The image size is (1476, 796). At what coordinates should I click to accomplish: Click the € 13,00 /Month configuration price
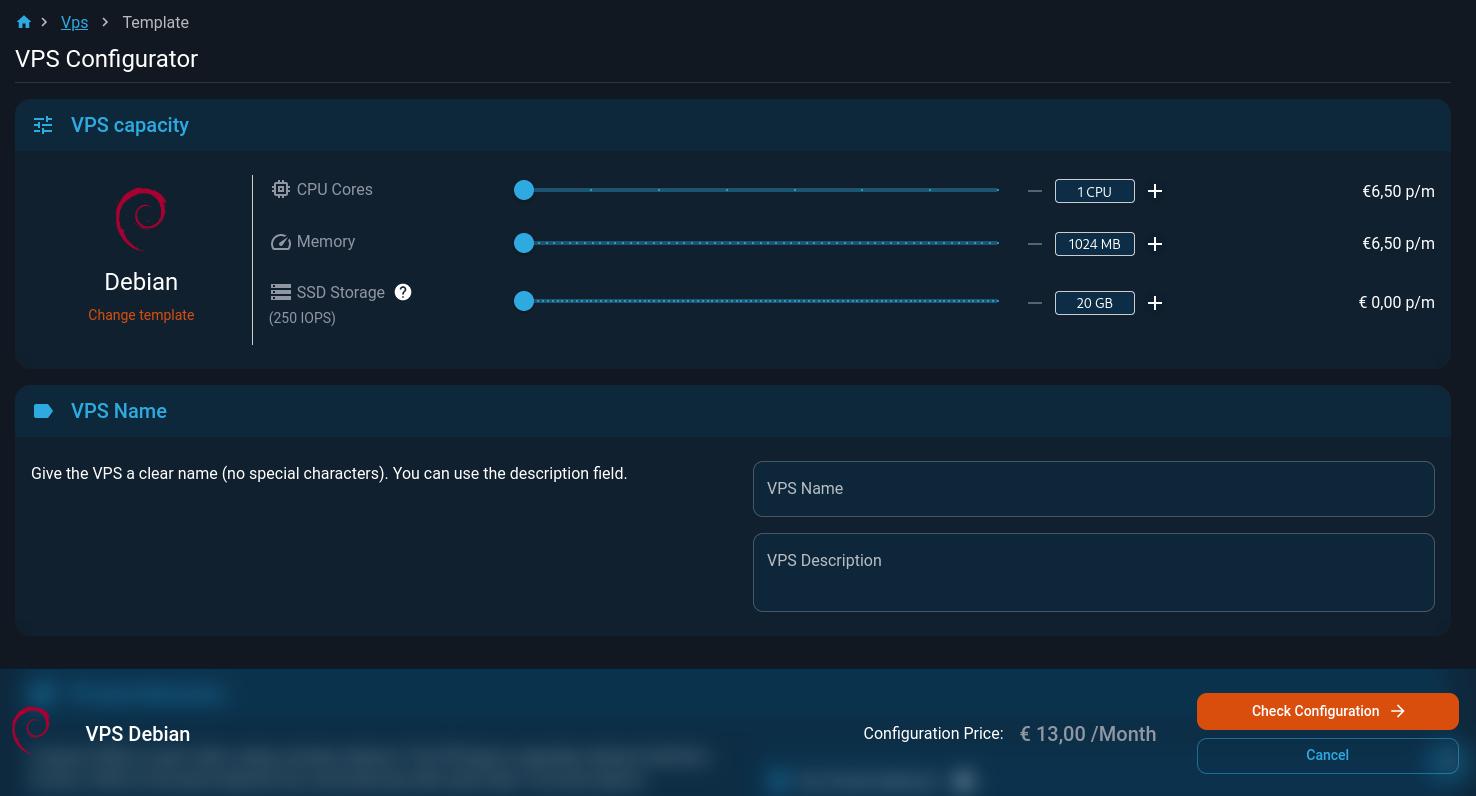1088,734
